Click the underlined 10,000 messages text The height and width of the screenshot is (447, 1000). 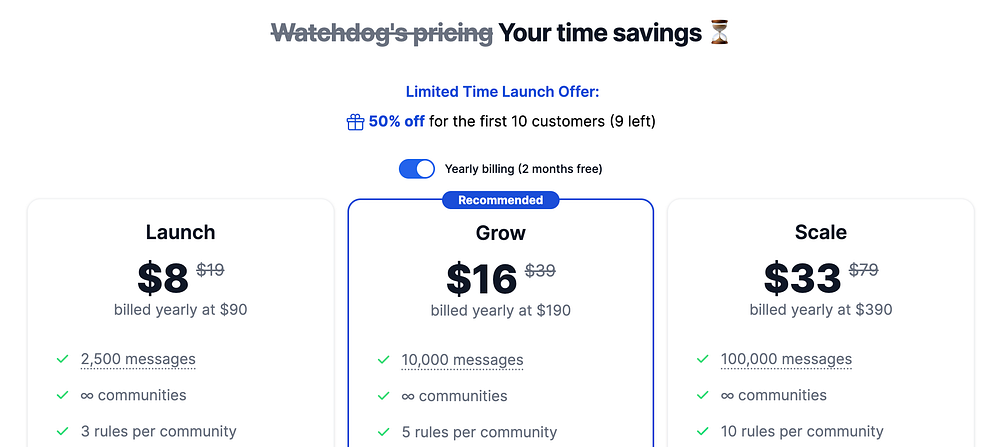[462, 360]
